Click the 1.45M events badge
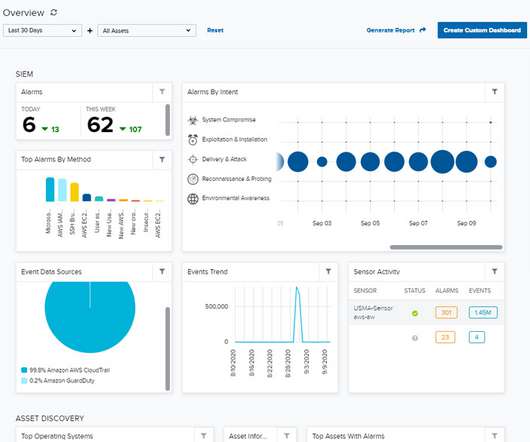Screen dimensions: 530x442 (x=483, y=312)
